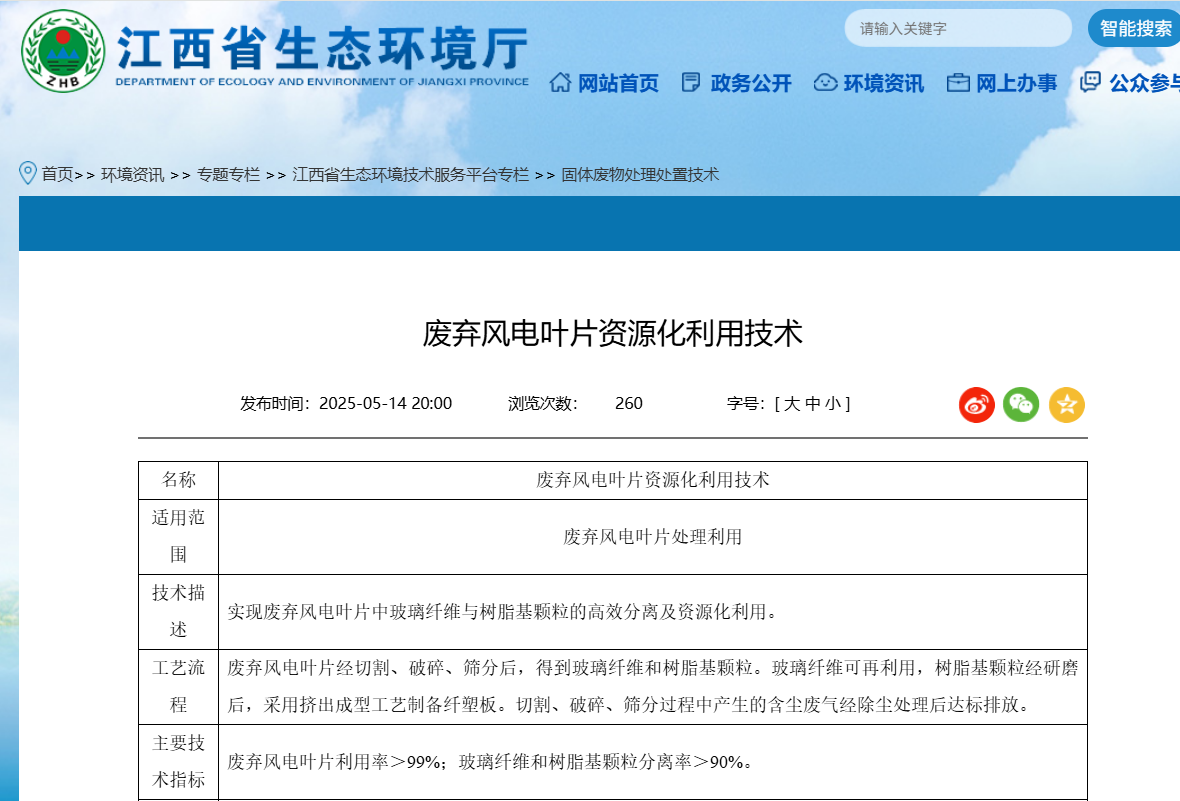Image resolution: width=1180 pixels, height=801 pixels.
Task: Open the 网上办事 navigation menu
Action: click(1016, 84)
